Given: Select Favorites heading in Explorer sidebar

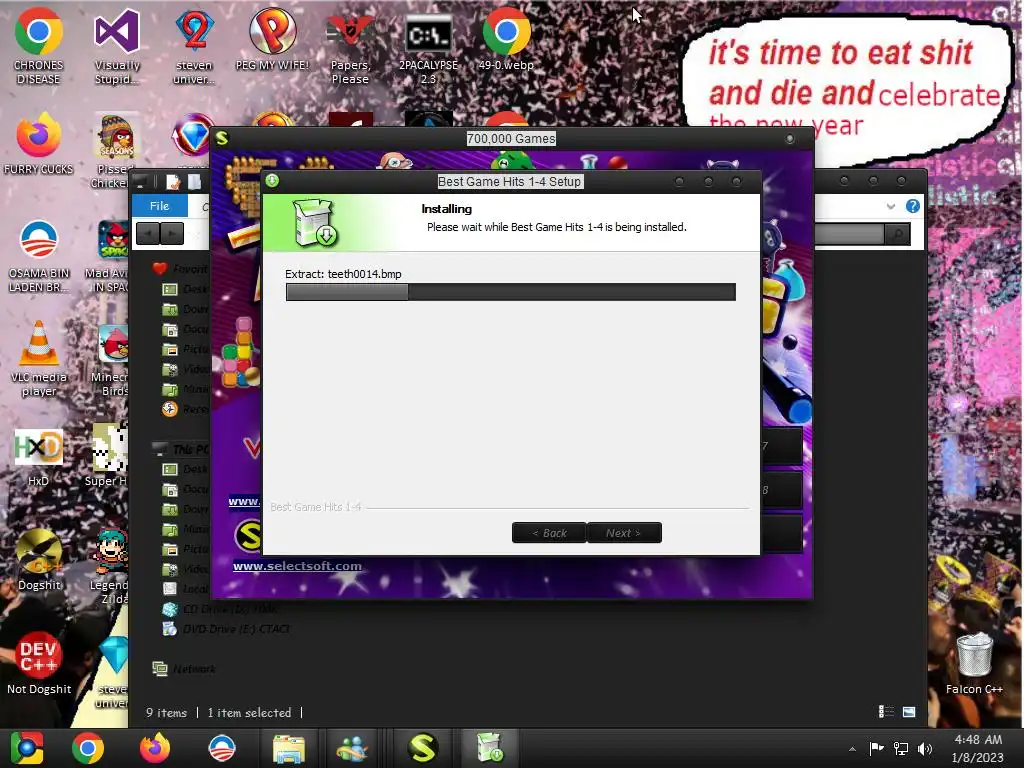Looking at the screenshot, I should (x=180, y=268).
